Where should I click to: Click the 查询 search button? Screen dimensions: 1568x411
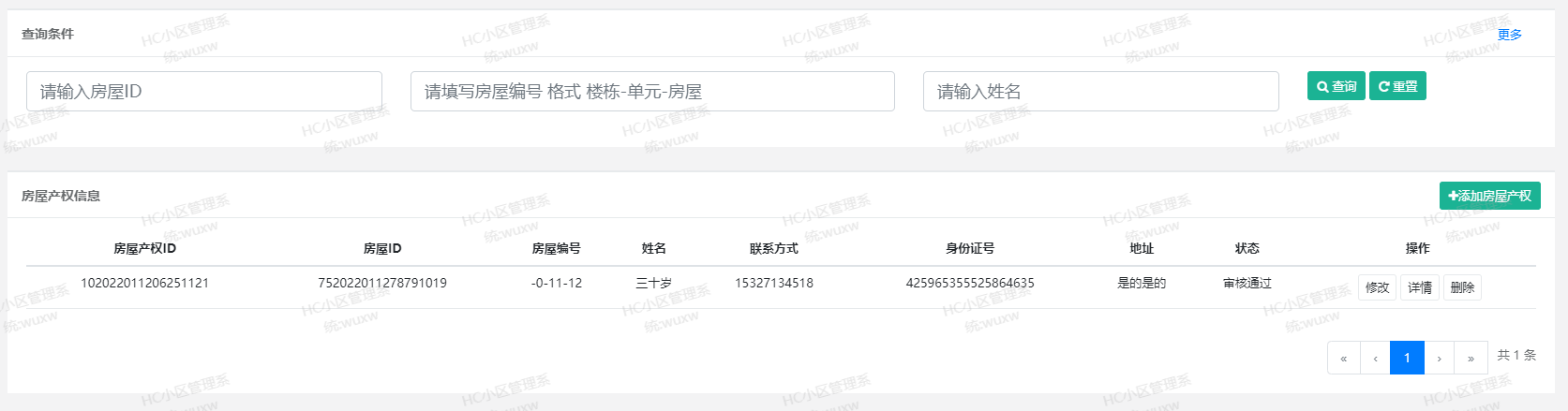[x=1337, y=86]
